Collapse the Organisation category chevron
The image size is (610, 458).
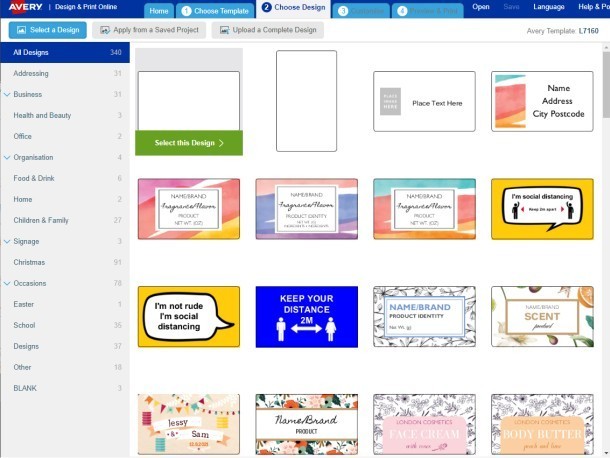click(x=7, y=157)
